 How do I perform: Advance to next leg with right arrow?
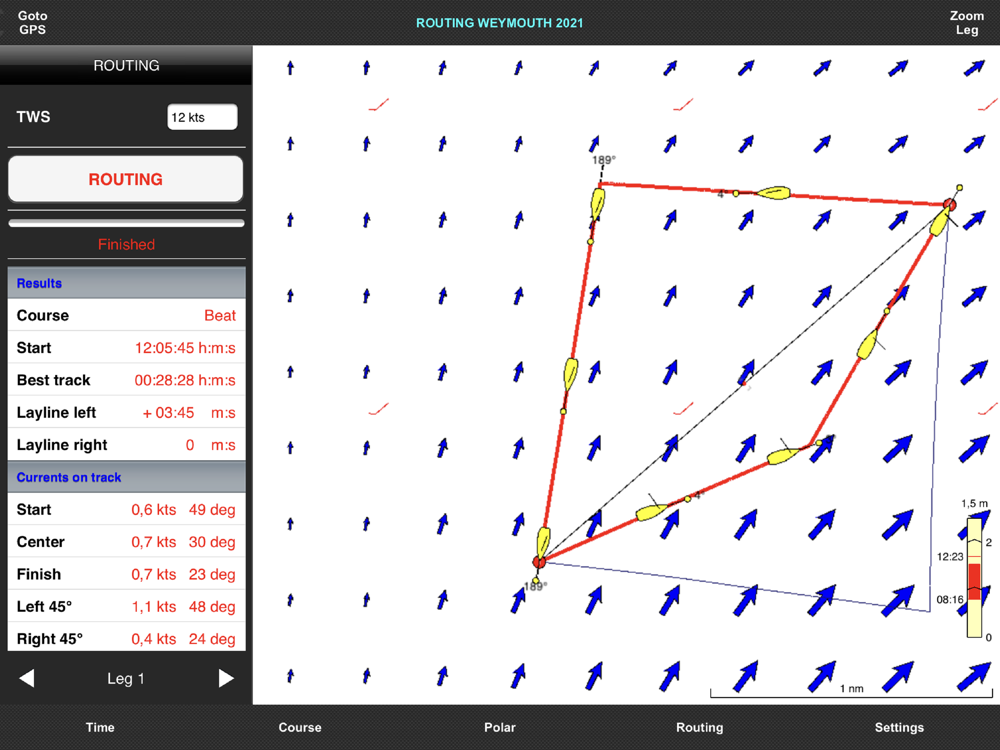tap(226, 678)
